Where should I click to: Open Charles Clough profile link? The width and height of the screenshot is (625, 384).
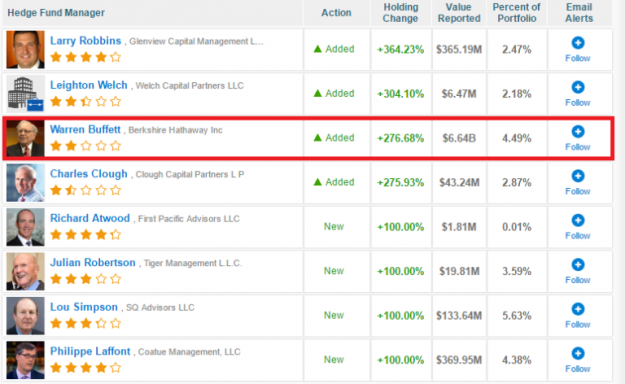(x=88, y=174)
